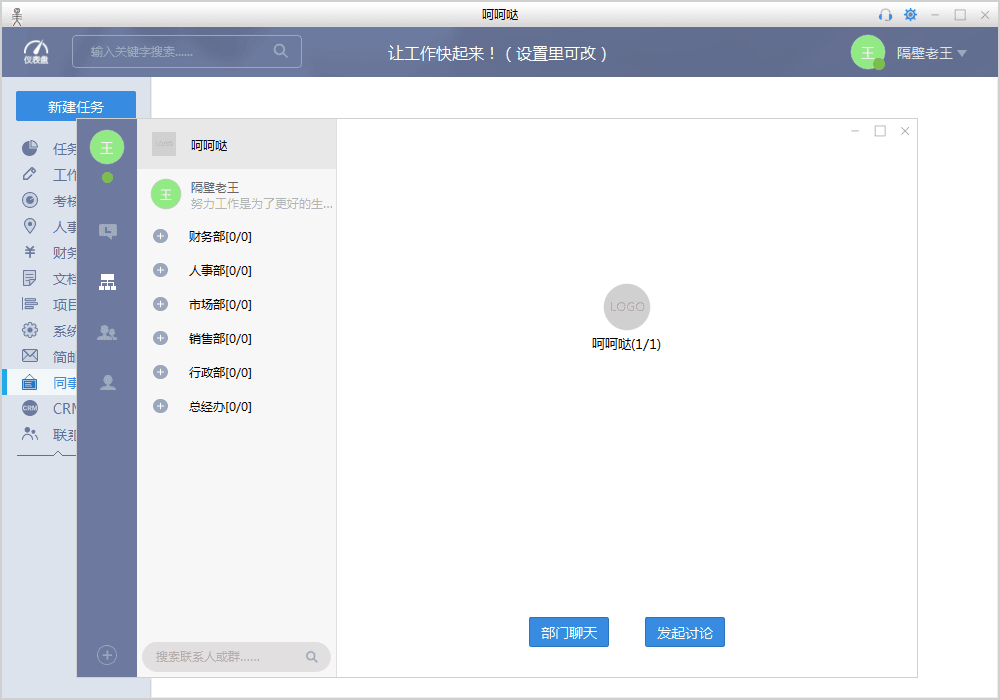This screenshot has width=1000, height=700.
Task: Select contact 隔壁老王 in list
Action: 237,194
